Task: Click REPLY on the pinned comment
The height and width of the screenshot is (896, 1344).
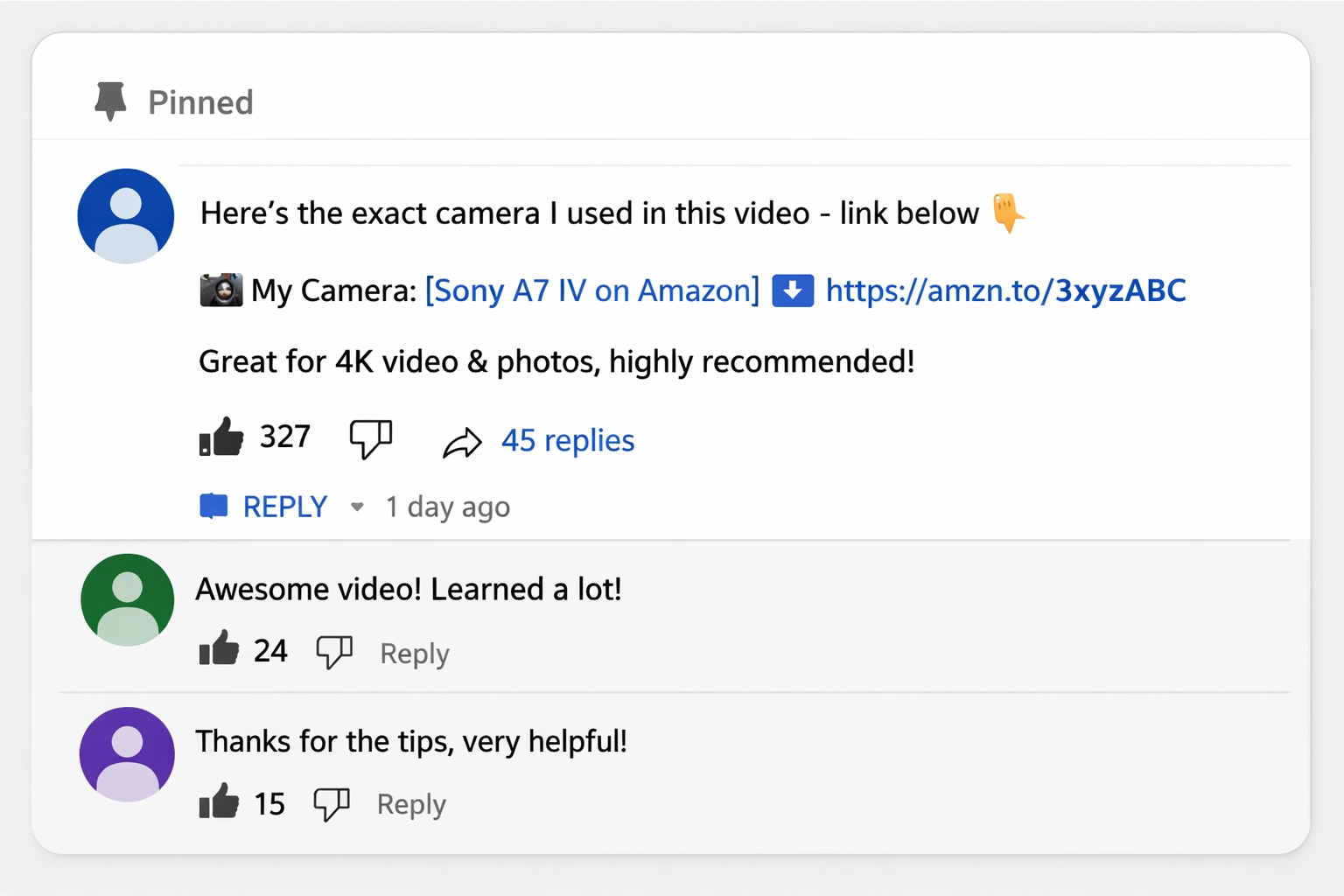Action: 283,506
